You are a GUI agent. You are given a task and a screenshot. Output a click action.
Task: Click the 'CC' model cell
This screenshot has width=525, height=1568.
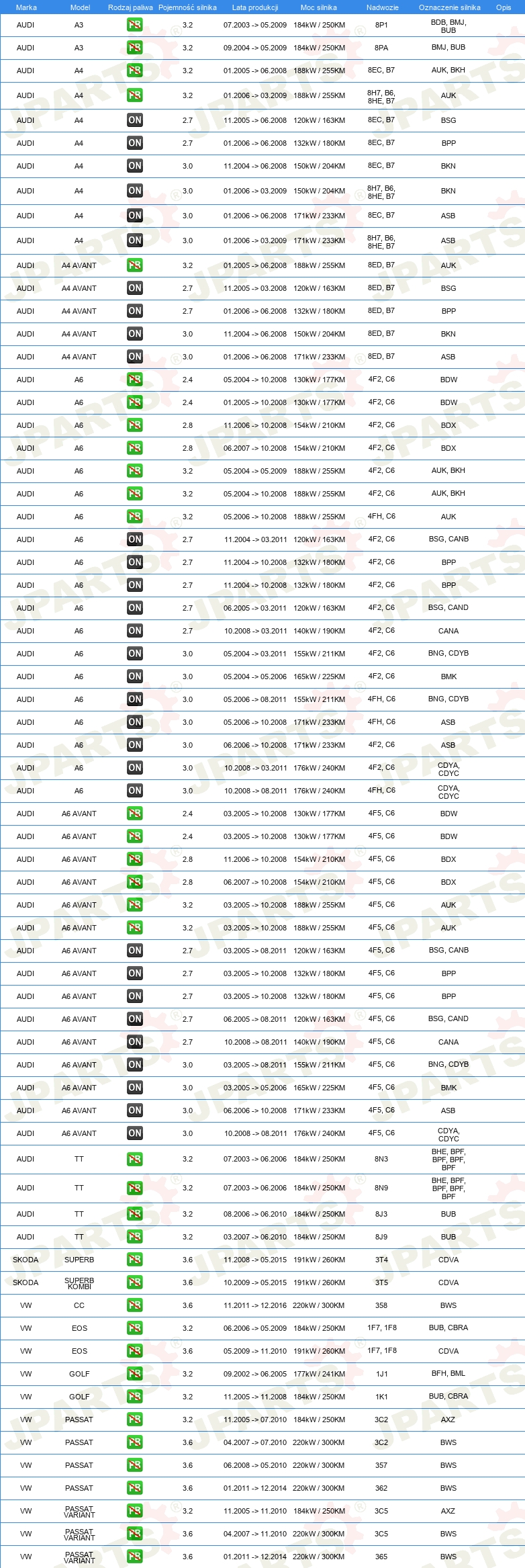(x=79, y=1305)
